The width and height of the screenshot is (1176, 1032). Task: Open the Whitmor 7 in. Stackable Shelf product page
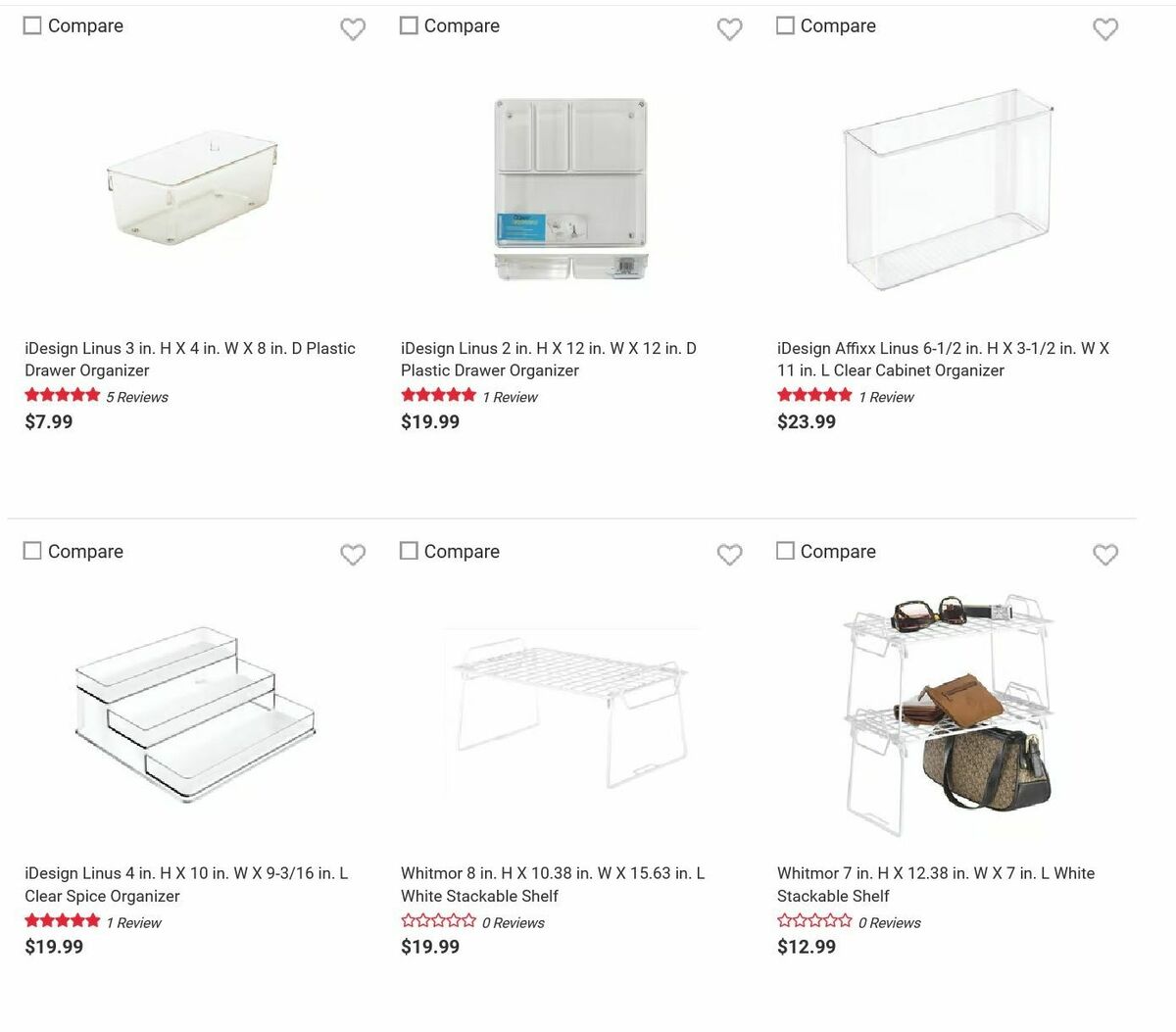(x=936, y=884)
